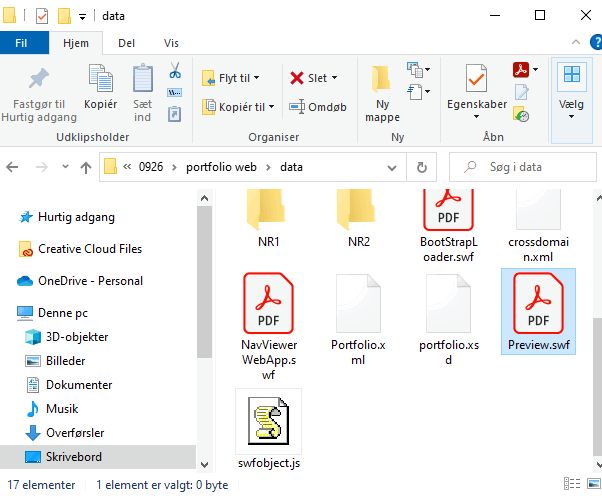The height and width of the screenshot is (496, 602).
Task: Click 0926 in the breadcrumb path
Action: click(151, 167)
